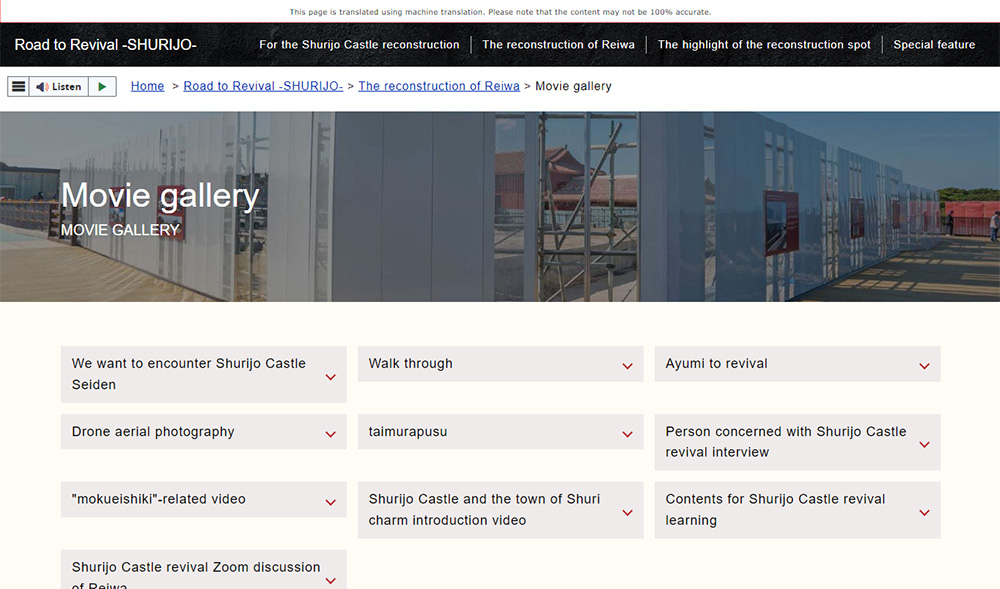Click the Listen speaker button
The height and width of the screenshot is (589, 1000).
click(59, 87)
